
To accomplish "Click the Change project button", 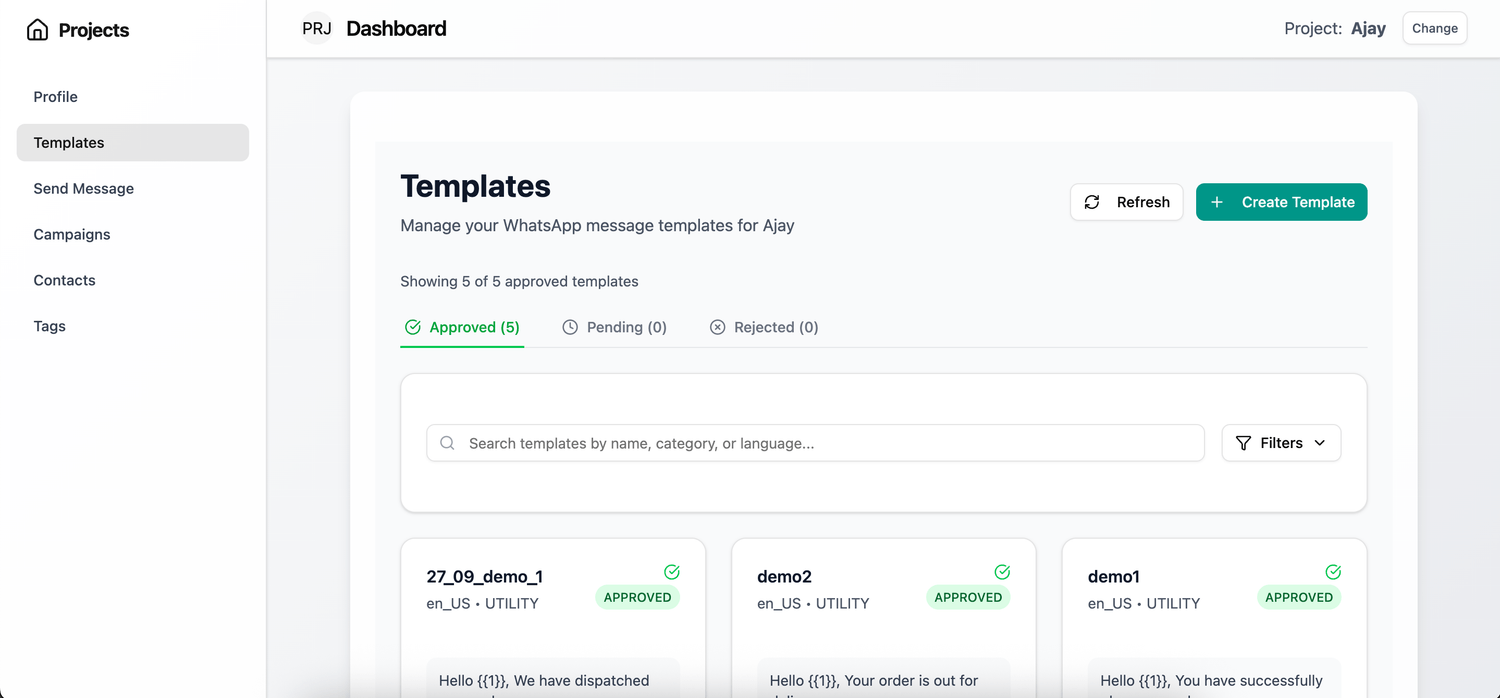I will [1434, 28].
